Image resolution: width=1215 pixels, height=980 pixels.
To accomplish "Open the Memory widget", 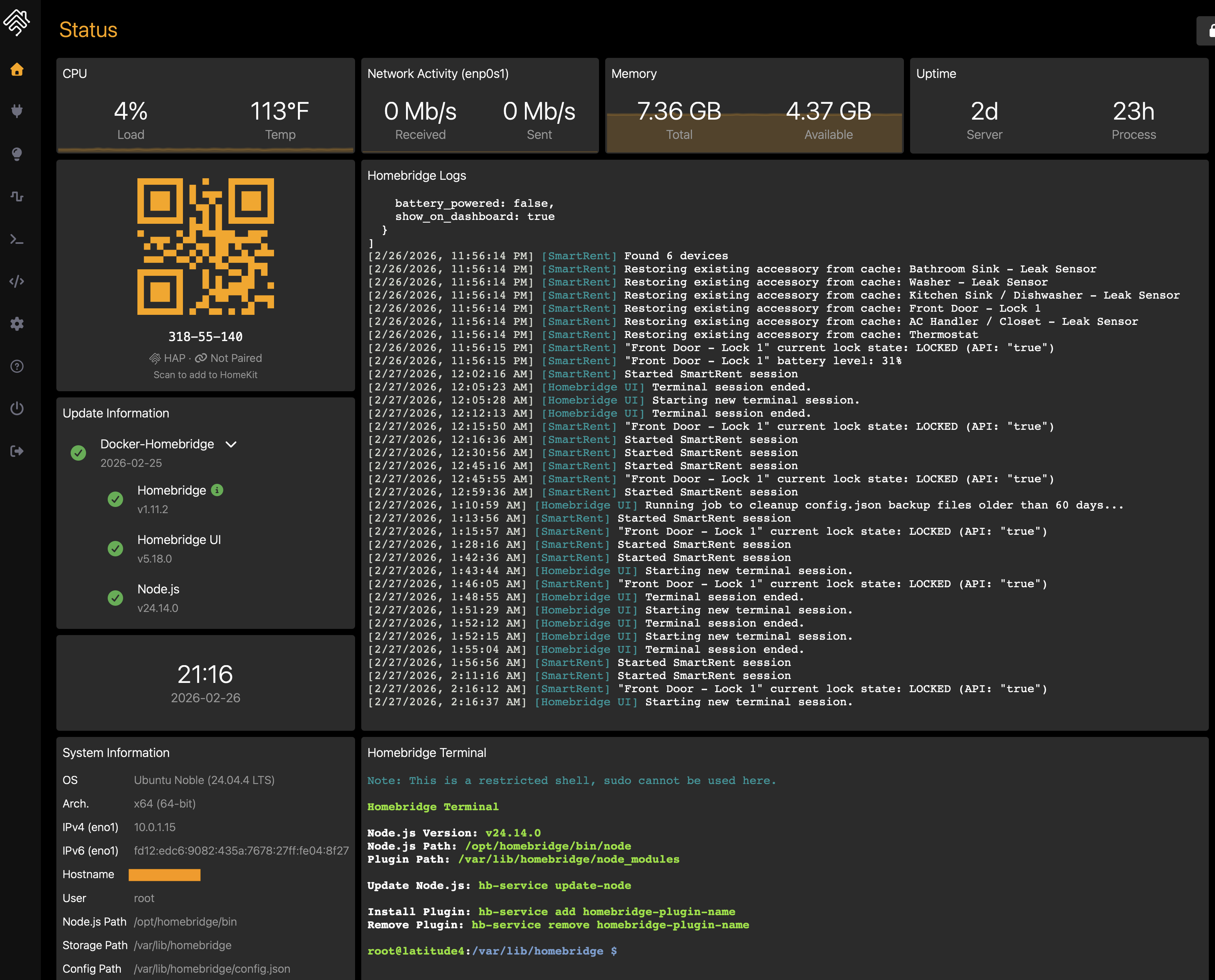I will click(x=754, y=106).
